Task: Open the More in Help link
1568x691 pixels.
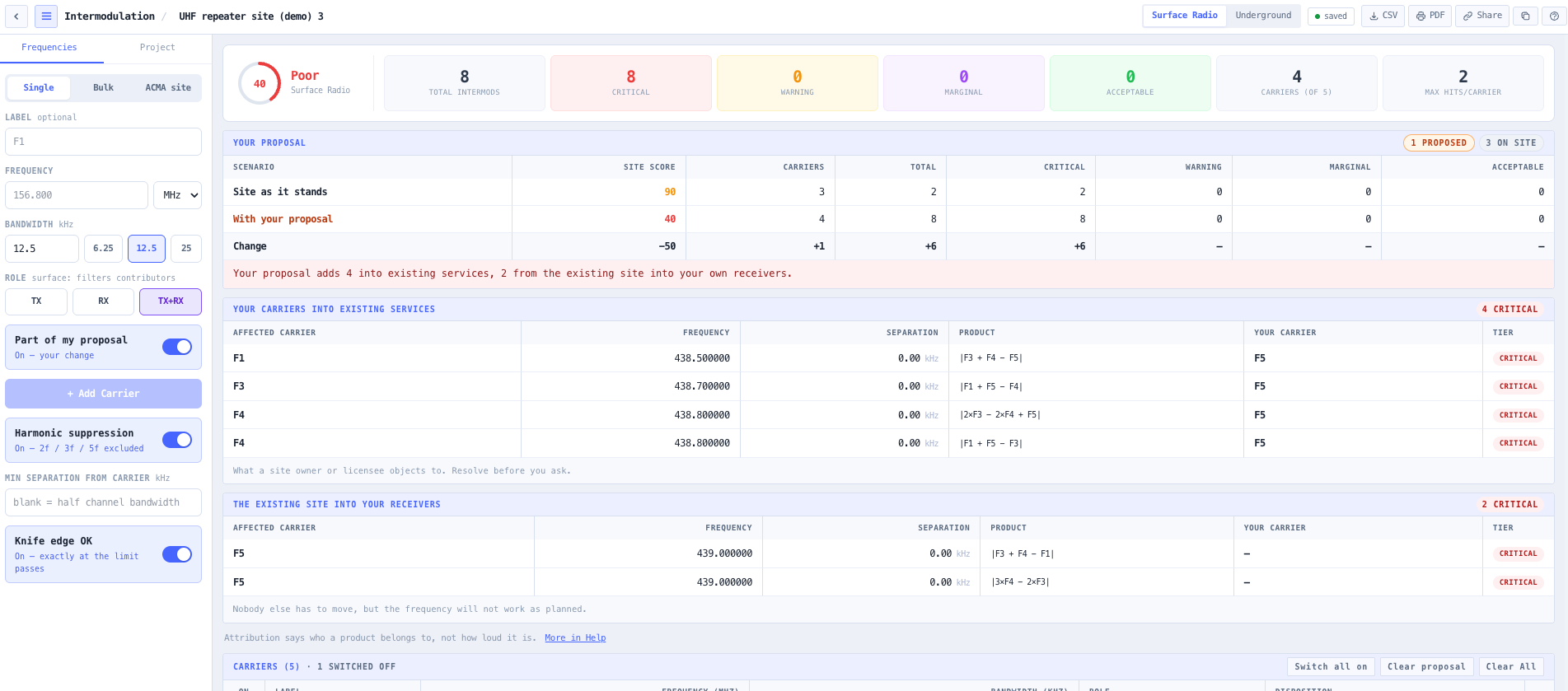Action: pos(575,638)
